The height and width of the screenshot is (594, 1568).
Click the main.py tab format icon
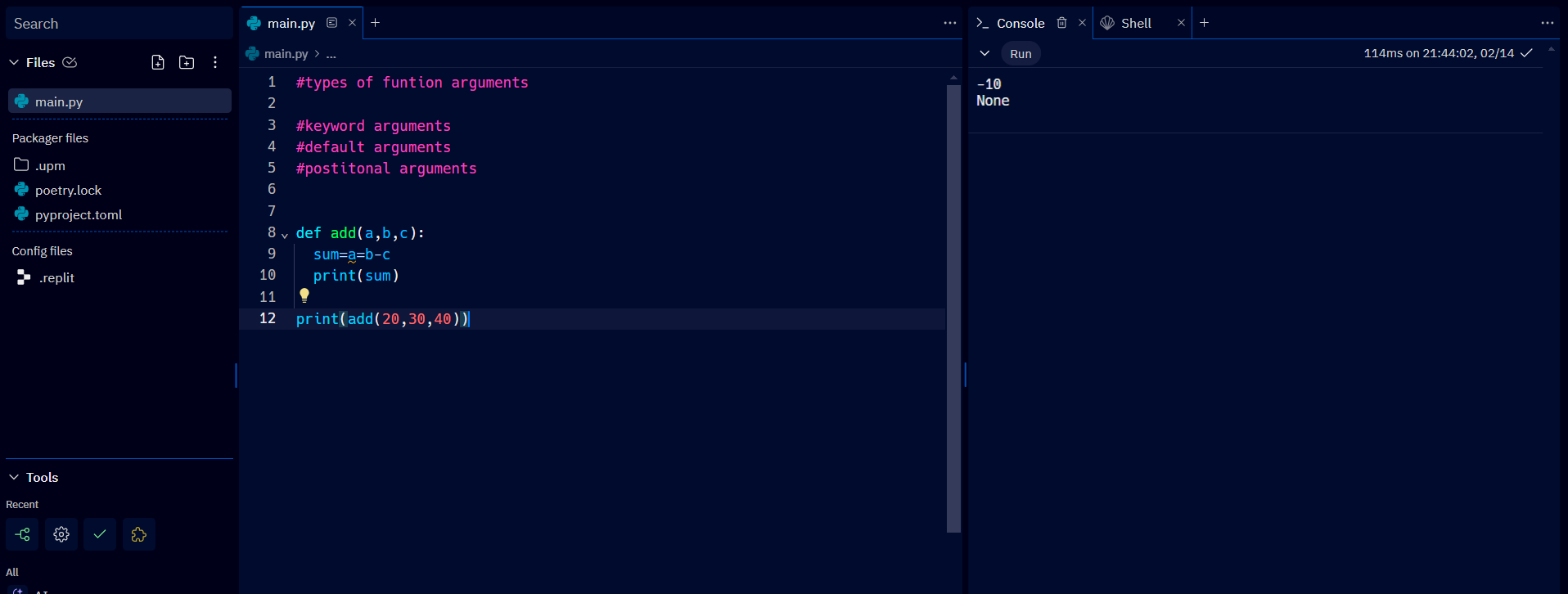click(331, 23)
